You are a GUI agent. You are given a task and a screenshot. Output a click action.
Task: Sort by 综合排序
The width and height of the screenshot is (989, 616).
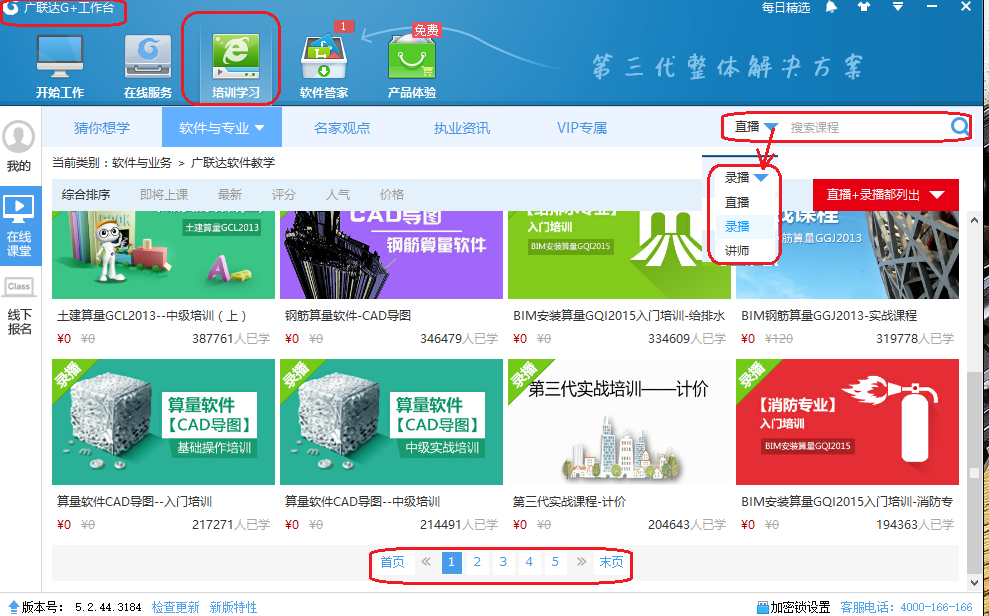tap(86, 195)
